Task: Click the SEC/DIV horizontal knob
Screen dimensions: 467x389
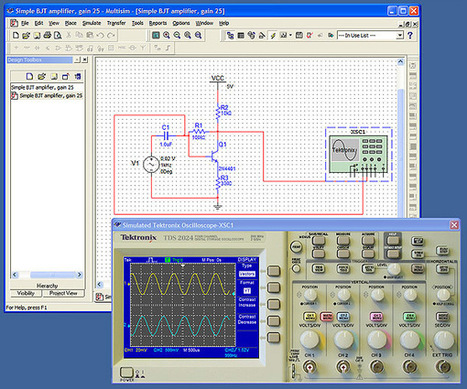Action: [x=443, y=340]
